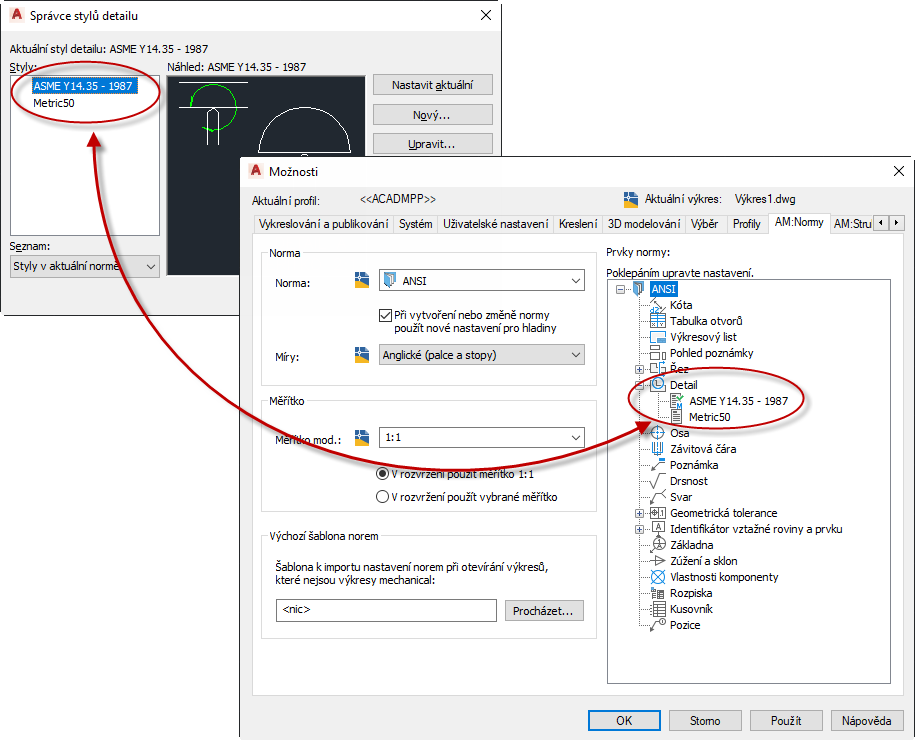The image size is (915, 740).
Task: Click the Detail circle icon
Action: coord(658,385)
